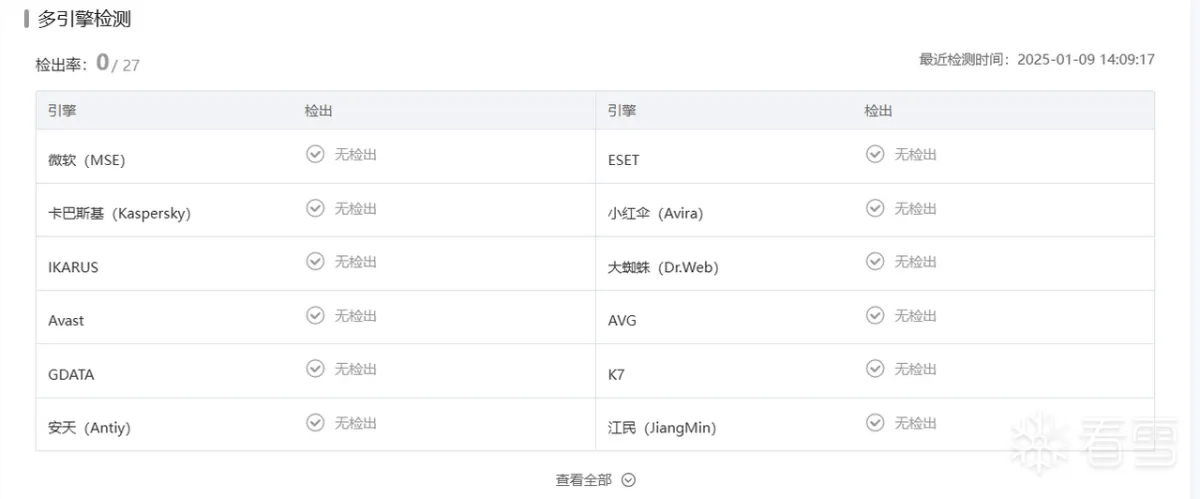The image size is (1200, 499).
Task: Click the IKARUS row's check-circle icon
Action: [x=315, y=261]
